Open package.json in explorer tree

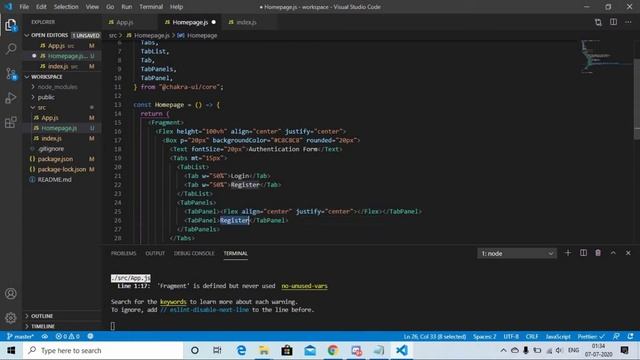tap(56, 159)
